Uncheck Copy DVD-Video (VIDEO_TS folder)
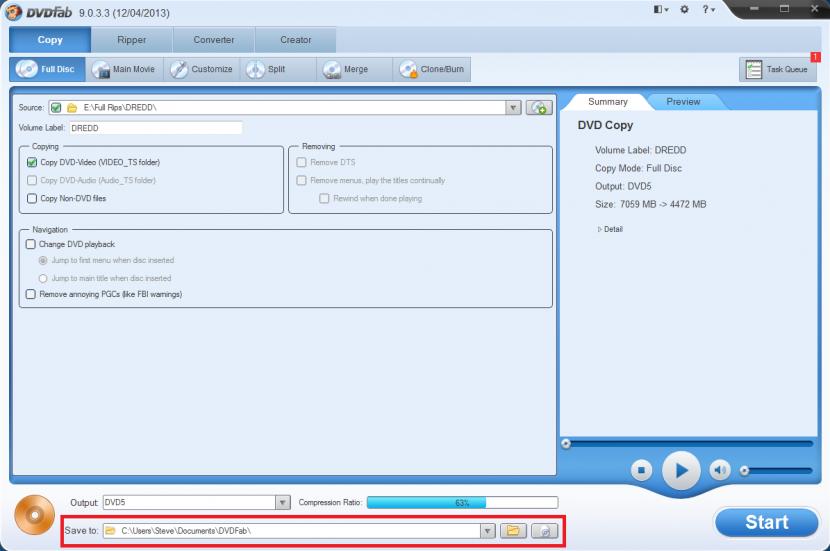 point(32,162)
